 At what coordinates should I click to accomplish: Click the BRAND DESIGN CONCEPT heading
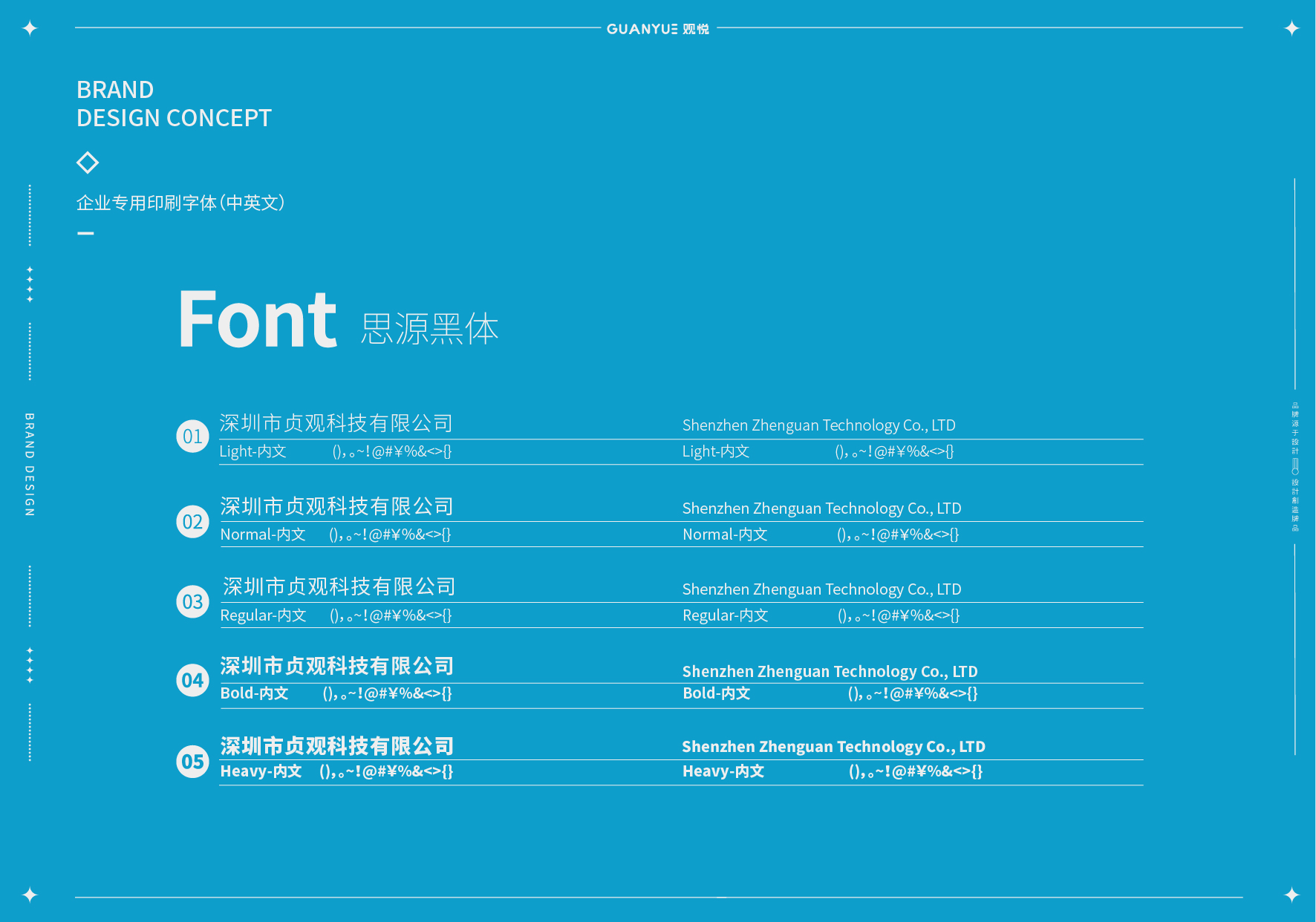coord(174,104)
